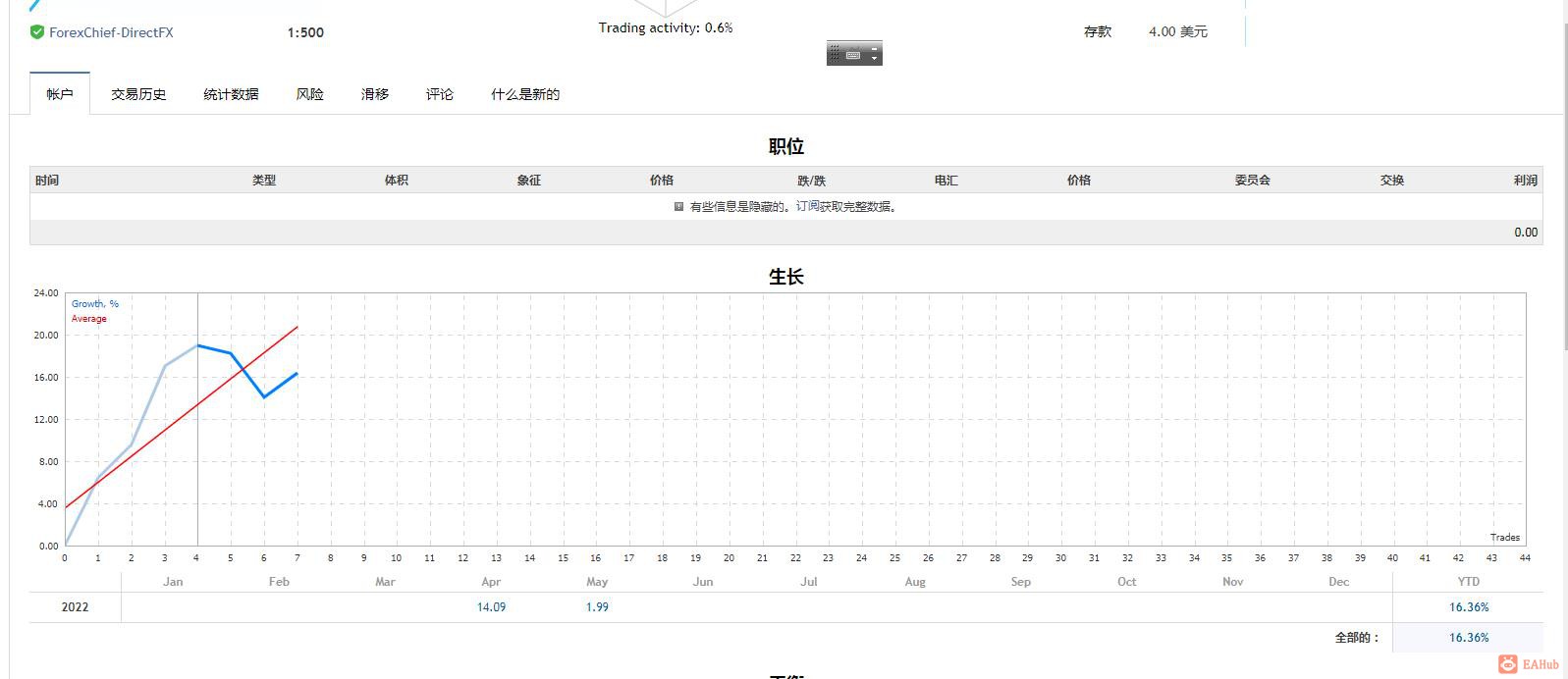This screenshot has height=679, width=1568.
Task: View the 评论 tab
Action: [440, 94]
